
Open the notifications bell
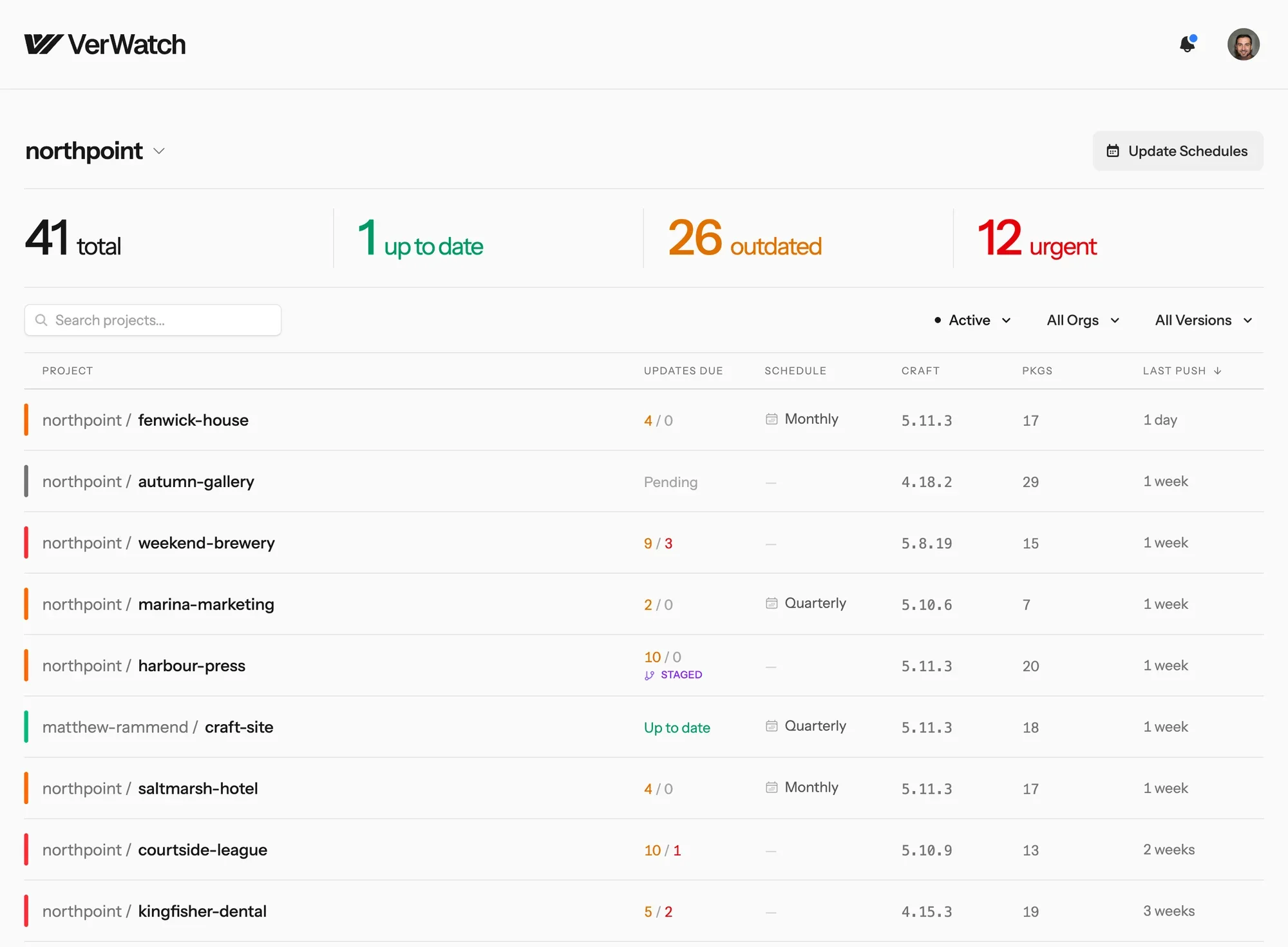1188,44
